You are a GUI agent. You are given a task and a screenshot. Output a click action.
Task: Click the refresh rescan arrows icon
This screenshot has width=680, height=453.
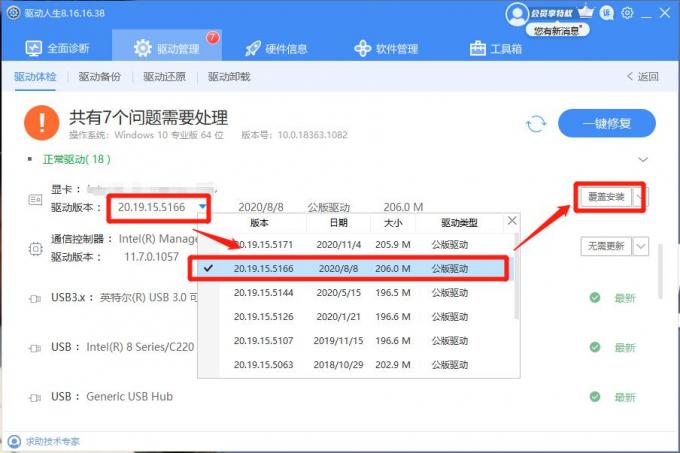point(536,124)
